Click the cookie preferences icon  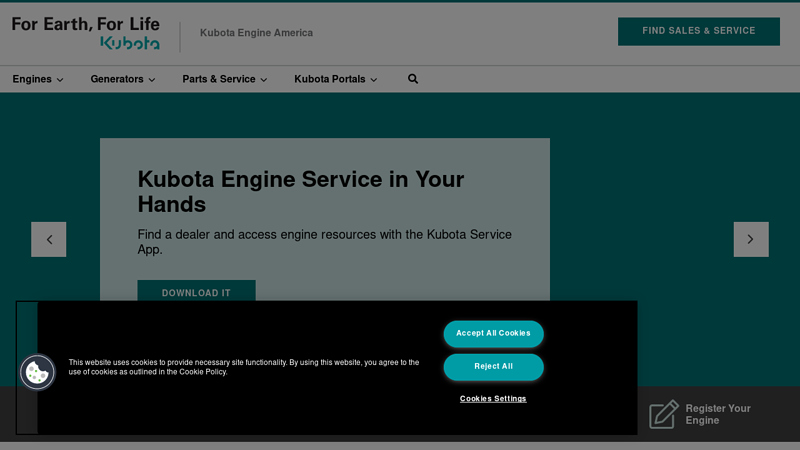[37, 372]
